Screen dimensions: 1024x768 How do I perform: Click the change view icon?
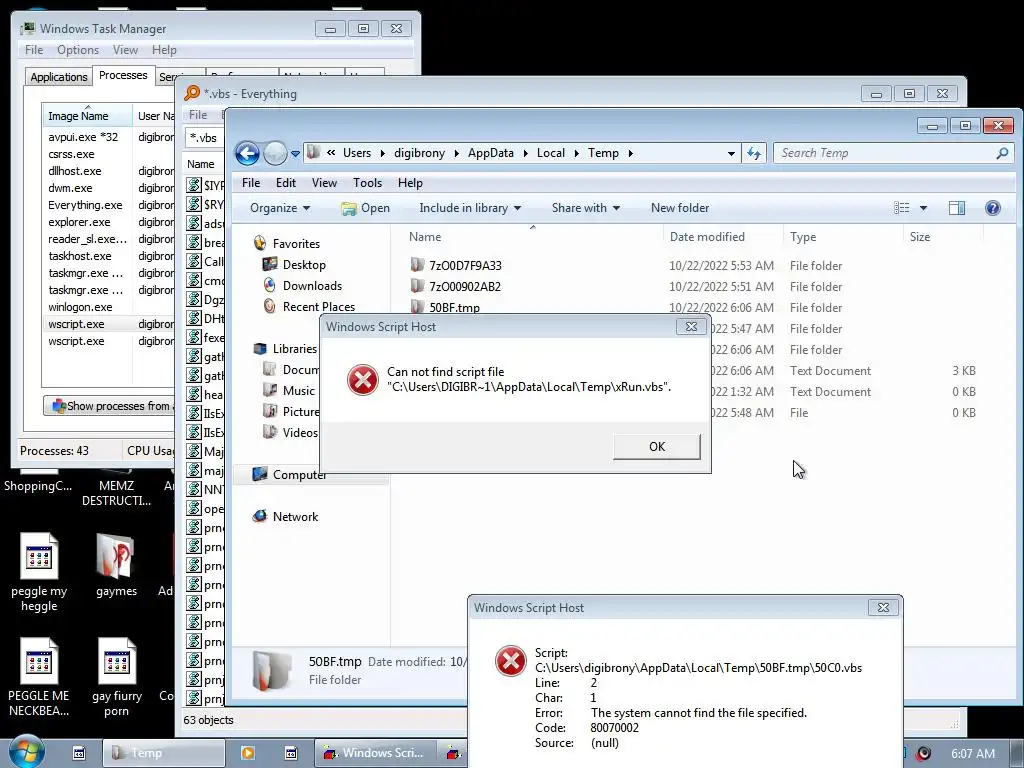(x=902, y=208)
